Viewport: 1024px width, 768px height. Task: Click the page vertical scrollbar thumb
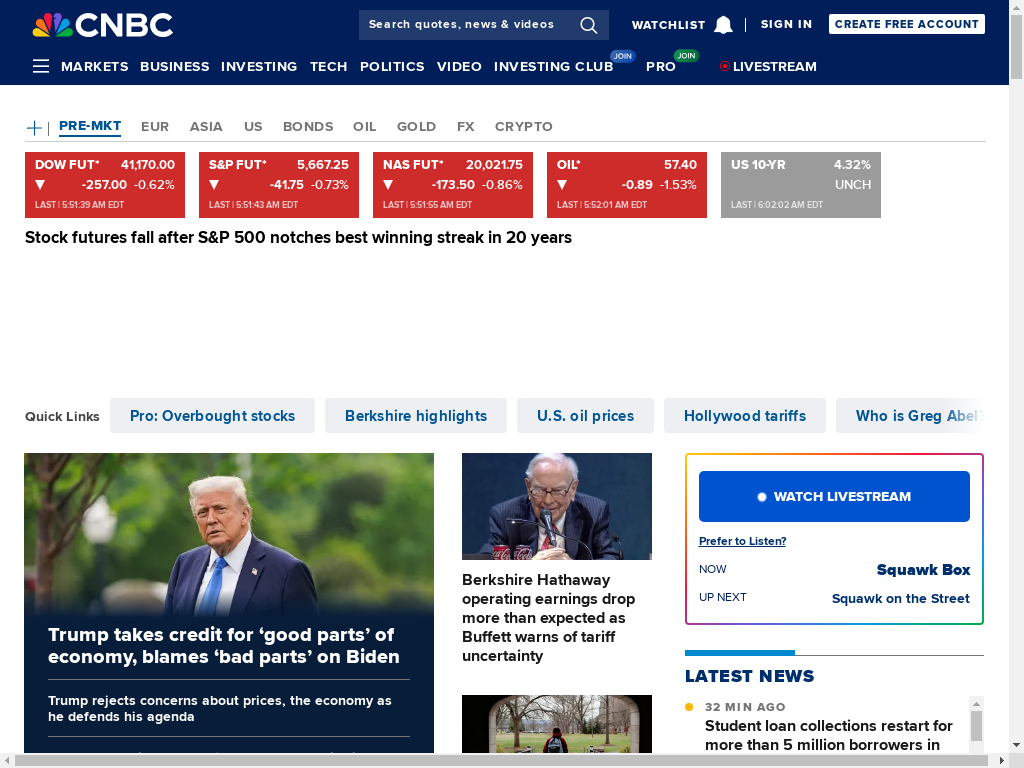coord(1017,46)
